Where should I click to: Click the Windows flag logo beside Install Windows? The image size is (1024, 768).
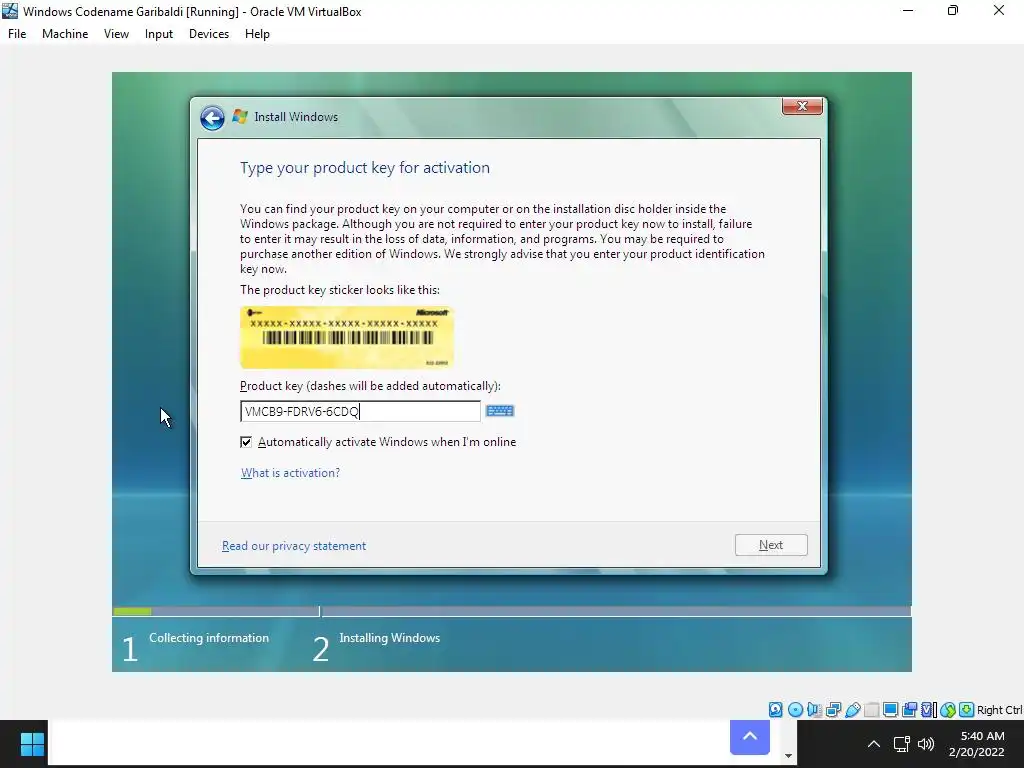(240, 116)
